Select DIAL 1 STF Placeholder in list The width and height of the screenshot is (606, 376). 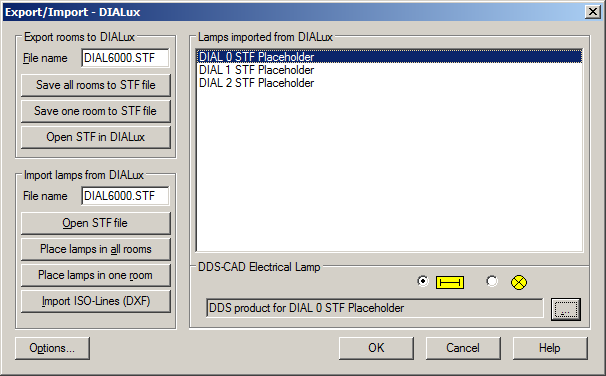pos(389,70)
